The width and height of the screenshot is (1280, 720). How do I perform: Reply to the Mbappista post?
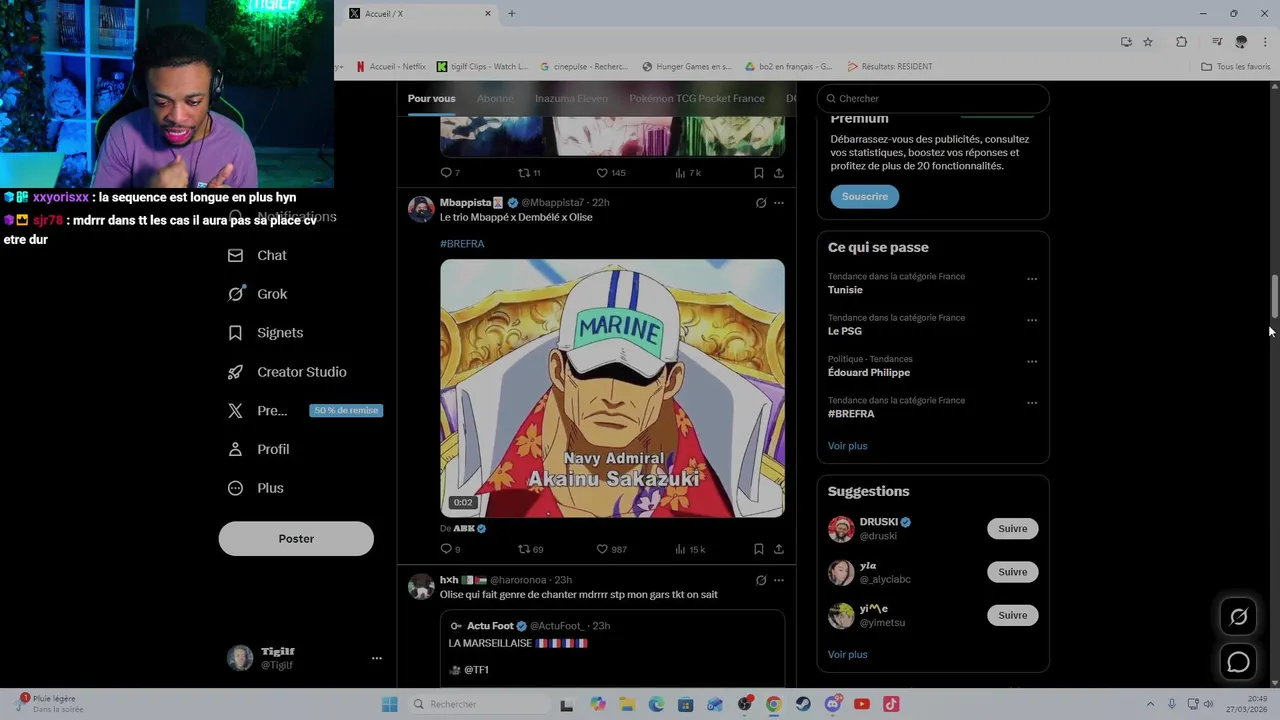click(450, 549)
